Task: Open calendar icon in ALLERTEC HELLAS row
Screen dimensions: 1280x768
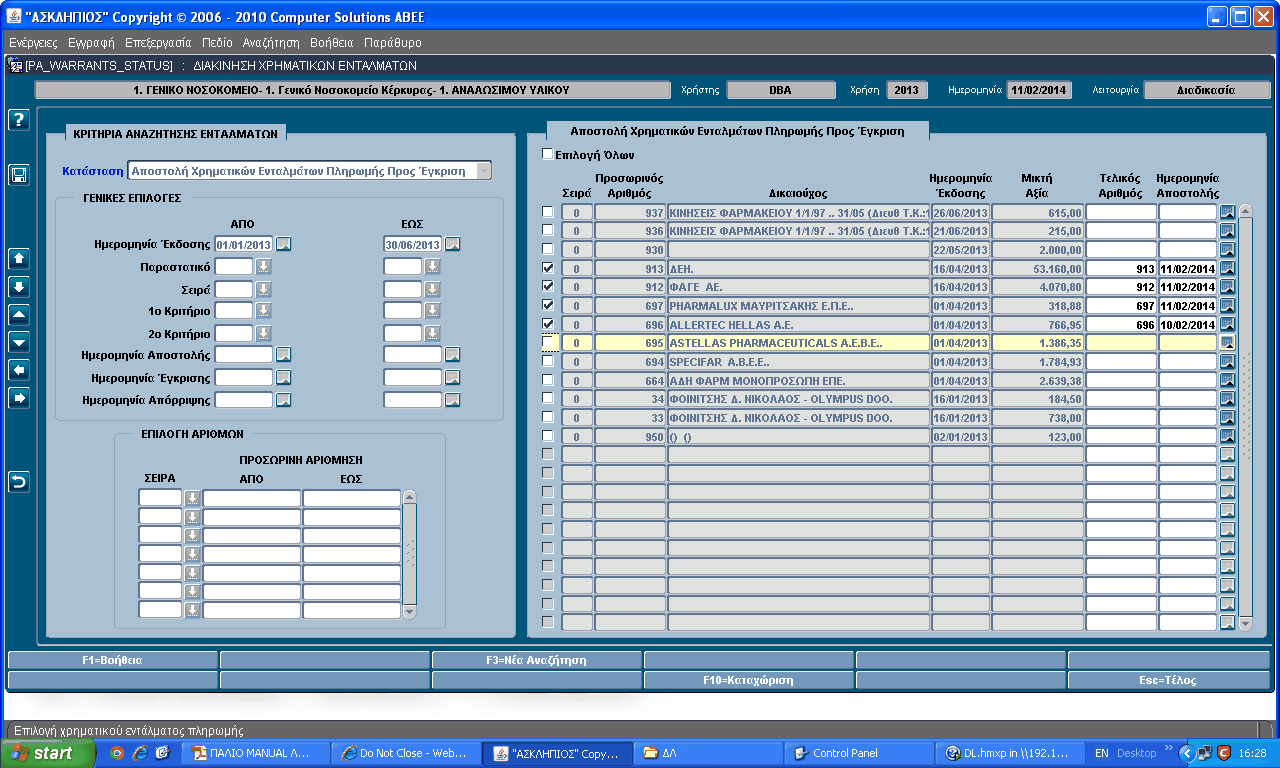Action: [1227, 324]
